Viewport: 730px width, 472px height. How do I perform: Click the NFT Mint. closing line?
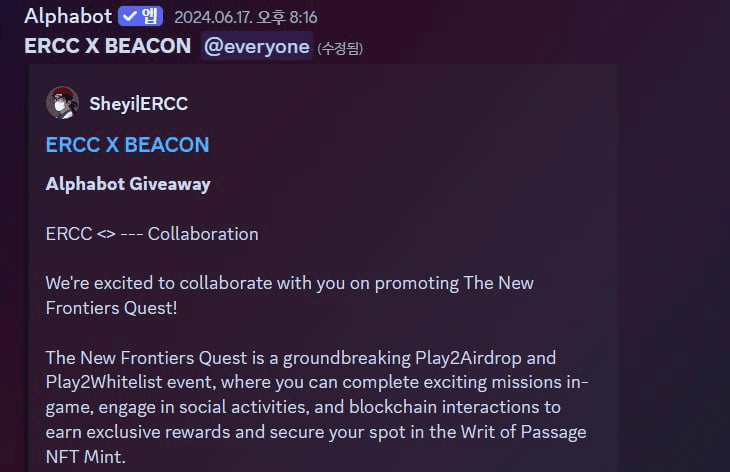click(x=86, y=457)
